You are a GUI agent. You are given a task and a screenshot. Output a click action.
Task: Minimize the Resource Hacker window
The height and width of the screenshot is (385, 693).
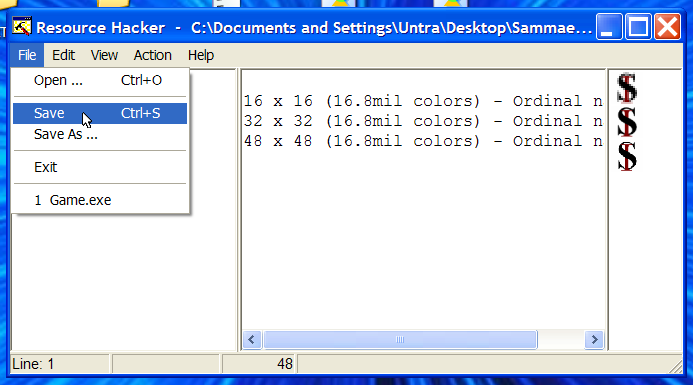tap(609, 27)
